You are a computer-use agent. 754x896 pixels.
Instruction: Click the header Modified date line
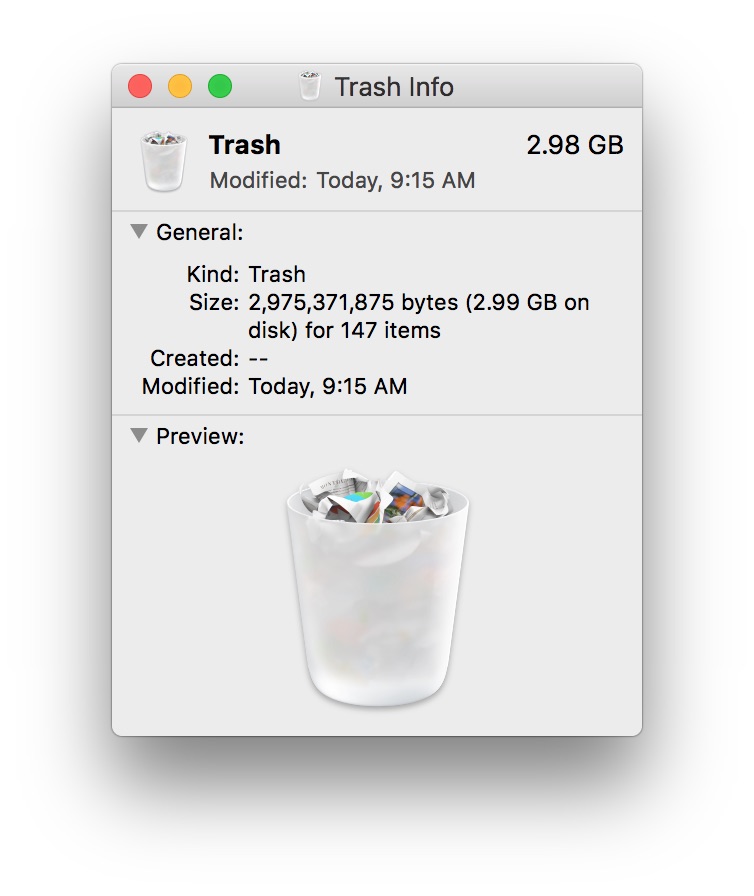pos(342,181)
